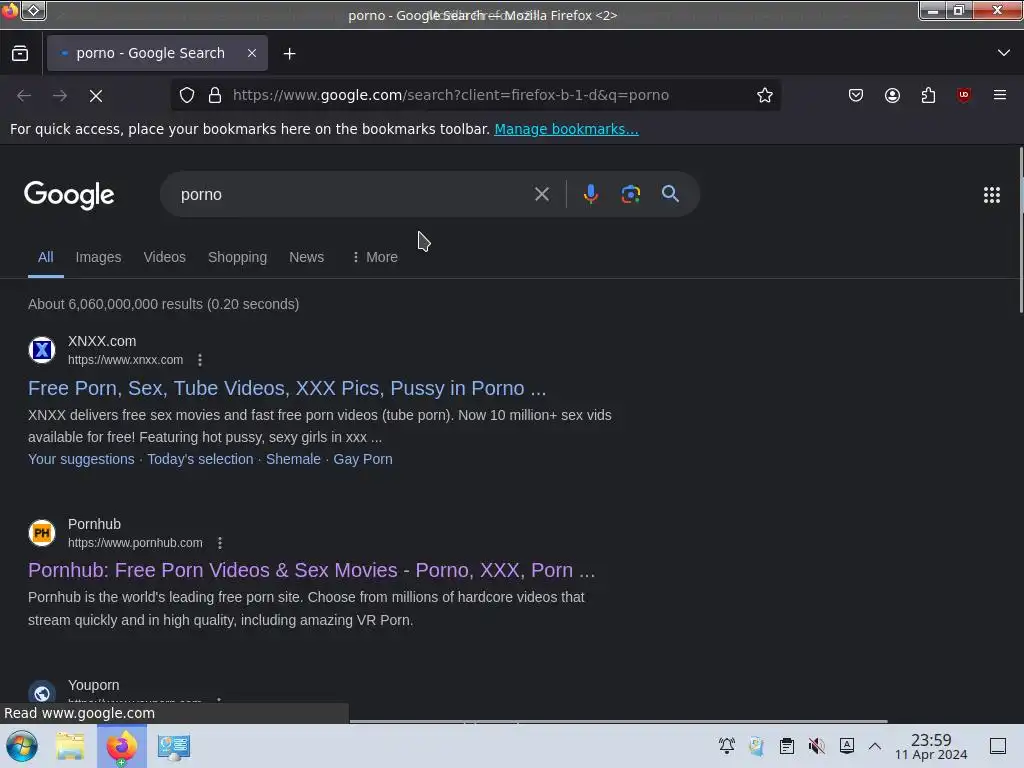The image size is (1024, 768).
Task: Open the system settings taskbar app
Action: click(x=174, y=746)
